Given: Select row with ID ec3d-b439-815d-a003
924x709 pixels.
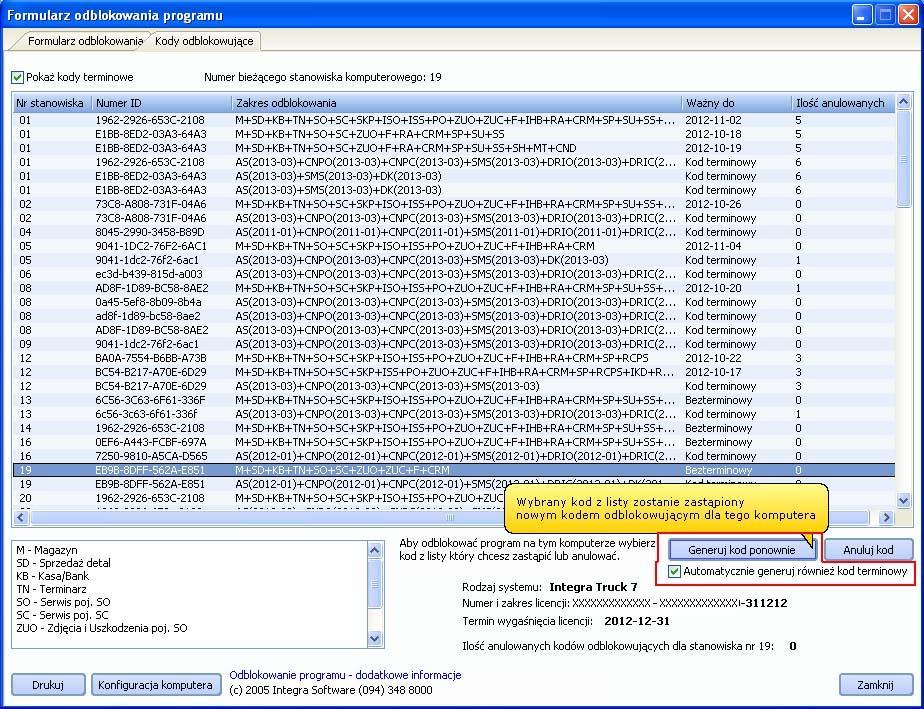Looking at the screenshot, I should click(454, 274).
